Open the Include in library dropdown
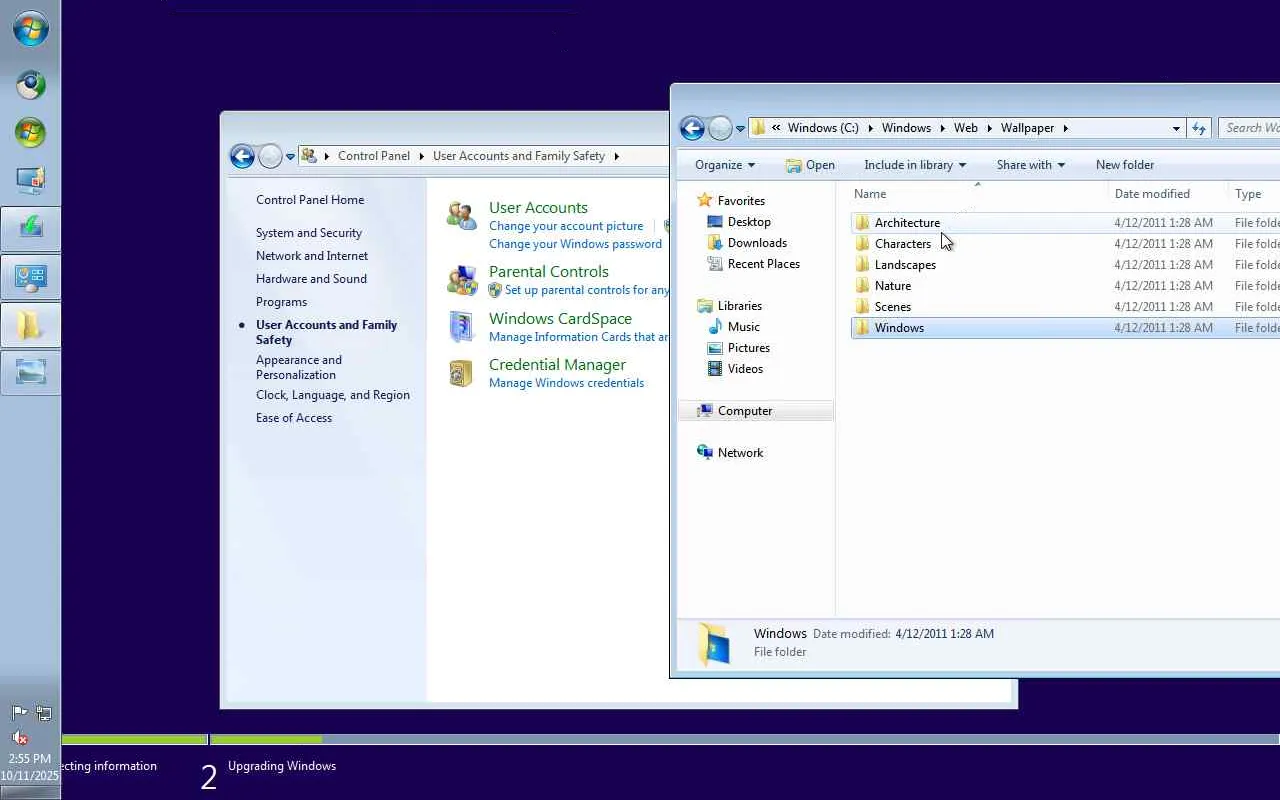This screenshot has height=800, width=1280. [915, 165]
